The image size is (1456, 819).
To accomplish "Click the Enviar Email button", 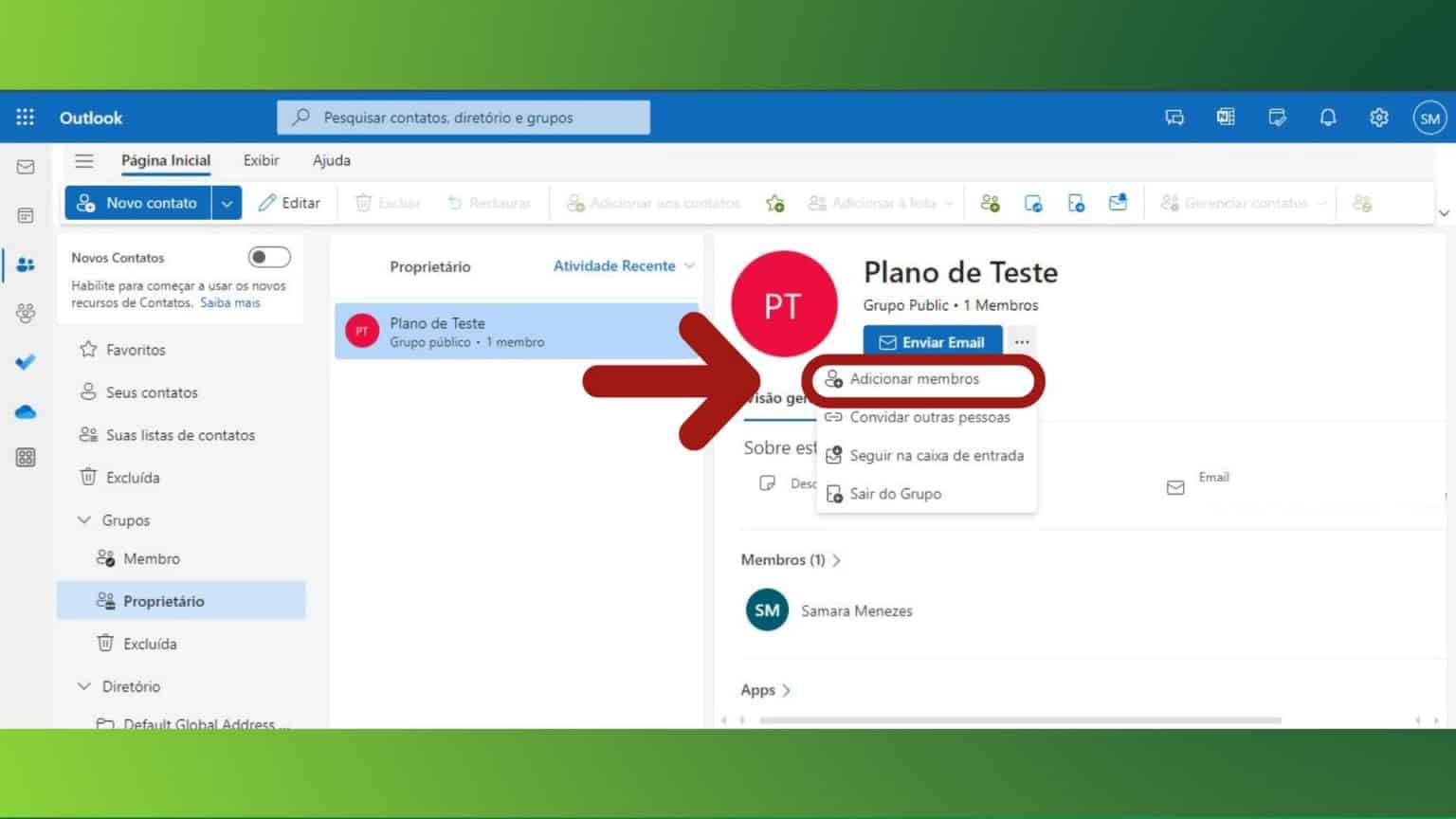I will pos(932,341).
